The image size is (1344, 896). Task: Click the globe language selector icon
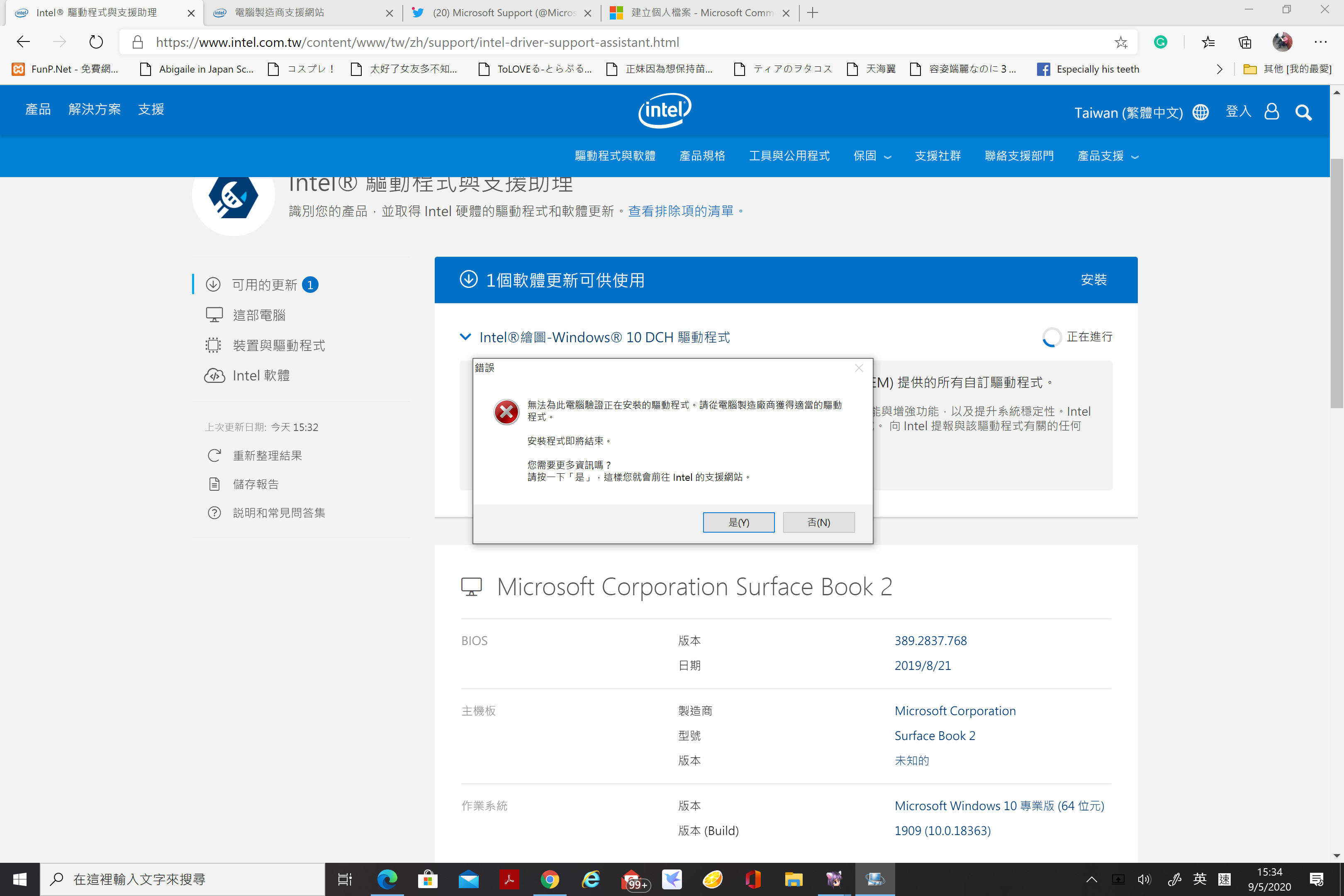pyautogui.click(x=1200, y=112)
